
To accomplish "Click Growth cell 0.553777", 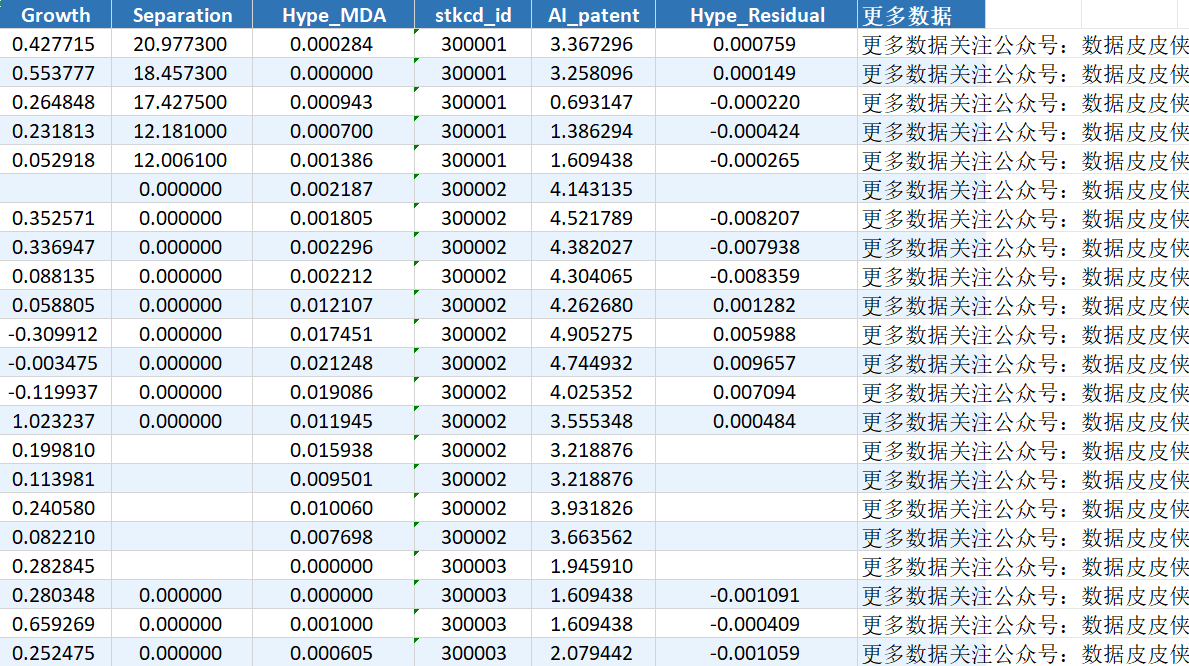I will (55, 73).
